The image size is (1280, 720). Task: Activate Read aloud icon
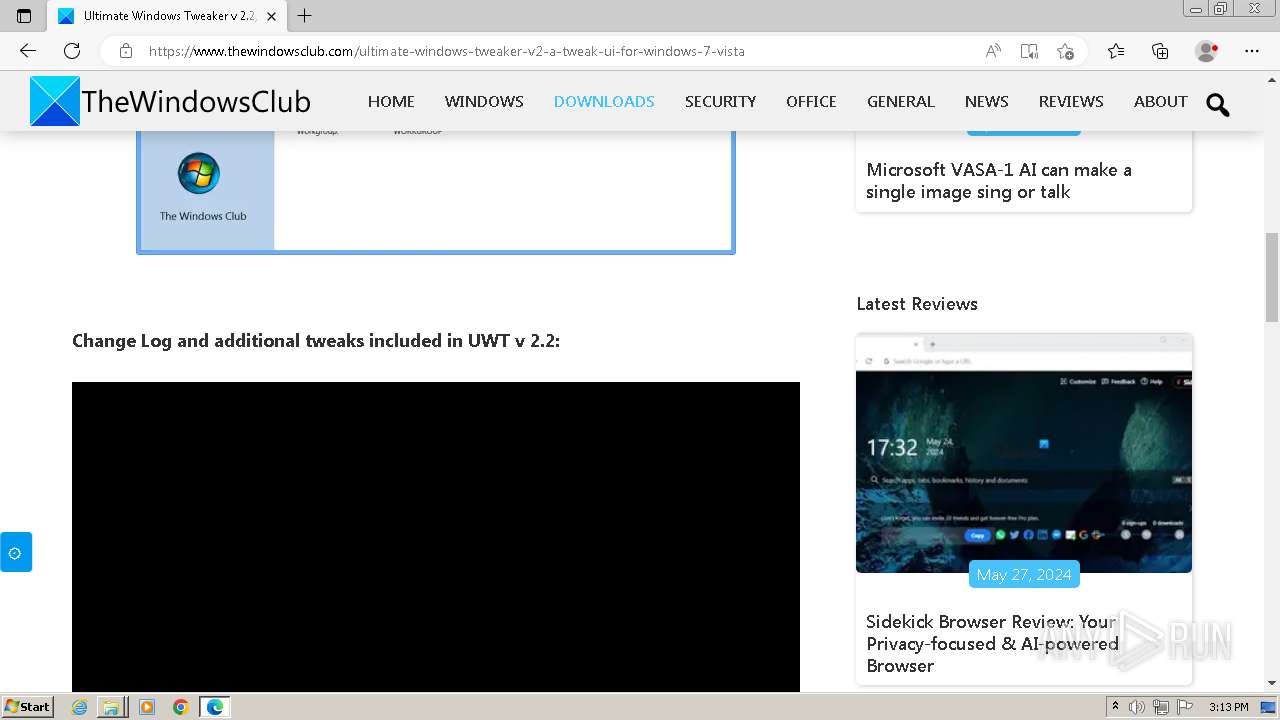pos(993,51)
